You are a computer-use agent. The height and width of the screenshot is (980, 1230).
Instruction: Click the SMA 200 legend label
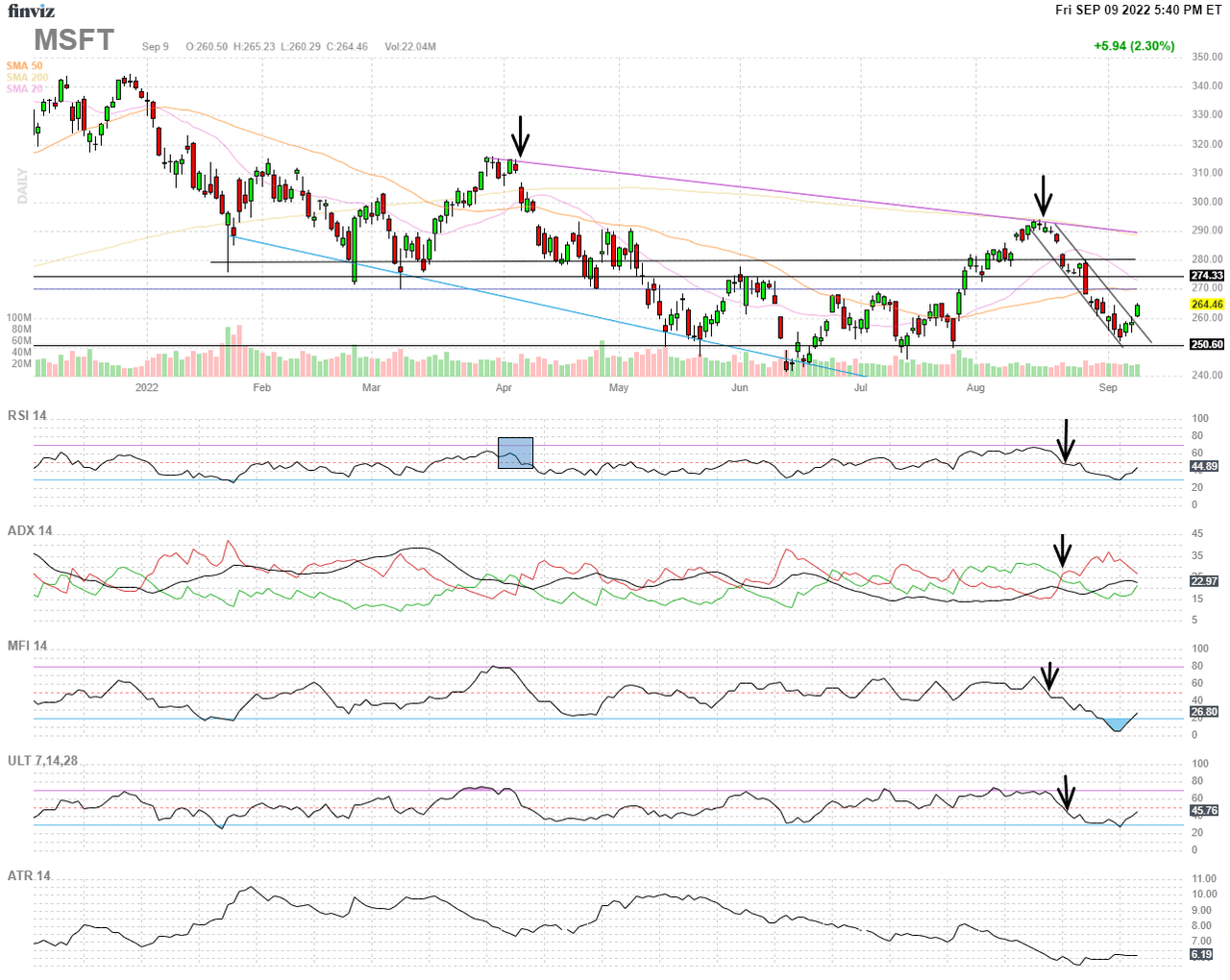pos(27,78)
